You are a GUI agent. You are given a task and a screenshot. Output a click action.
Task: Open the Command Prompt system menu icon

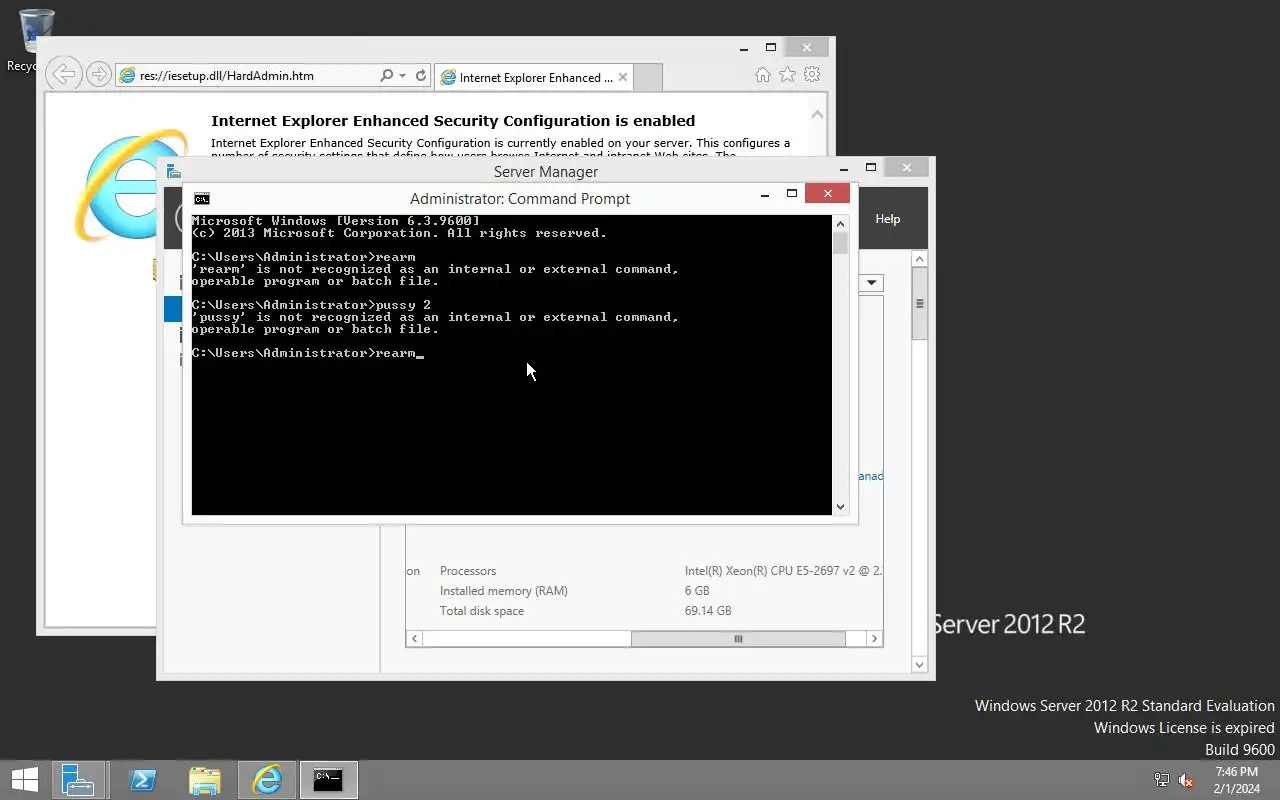point(202,198)
